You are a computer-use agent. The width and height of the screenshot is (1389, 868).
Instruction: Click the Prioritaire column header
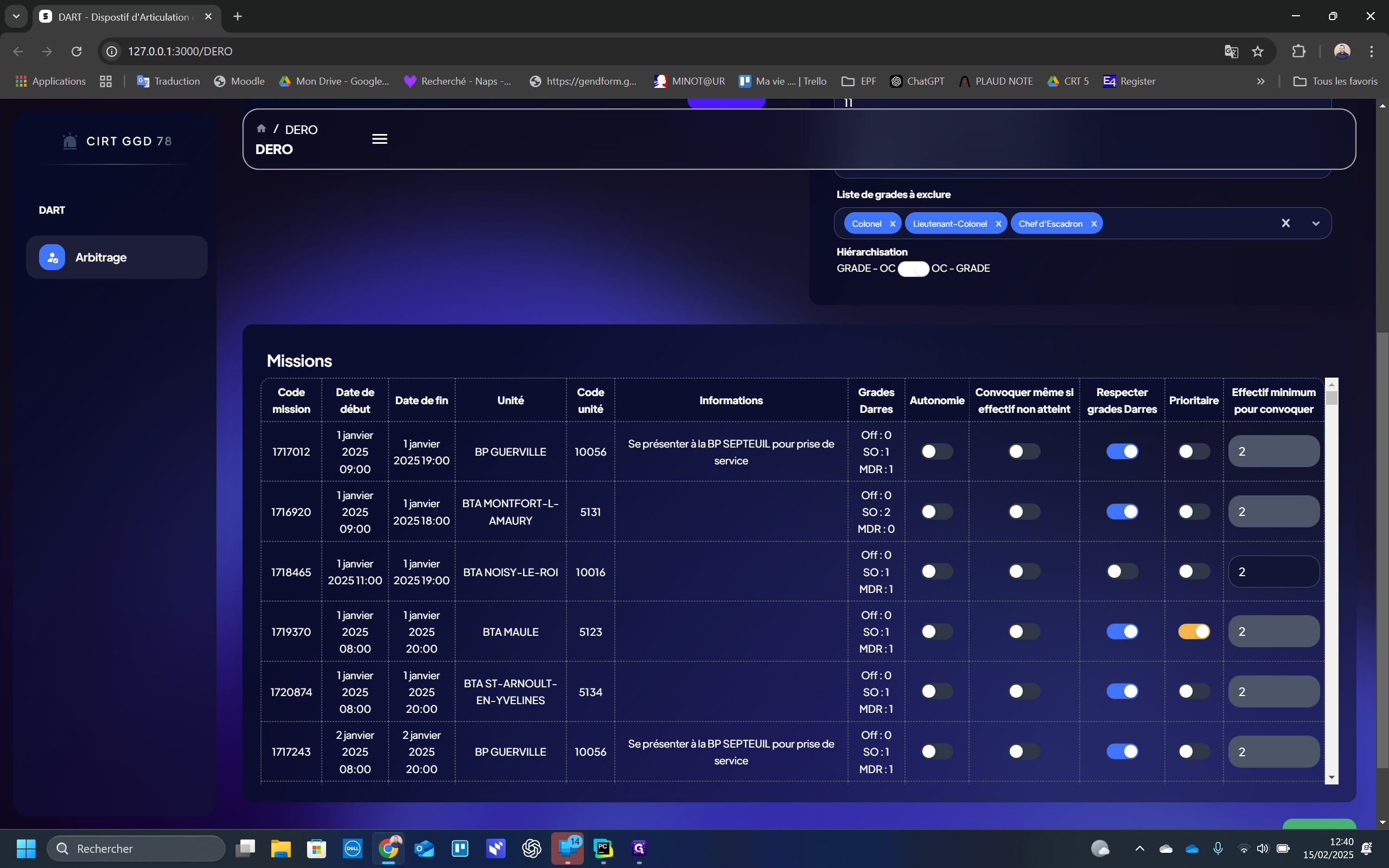coord(1194,401)
